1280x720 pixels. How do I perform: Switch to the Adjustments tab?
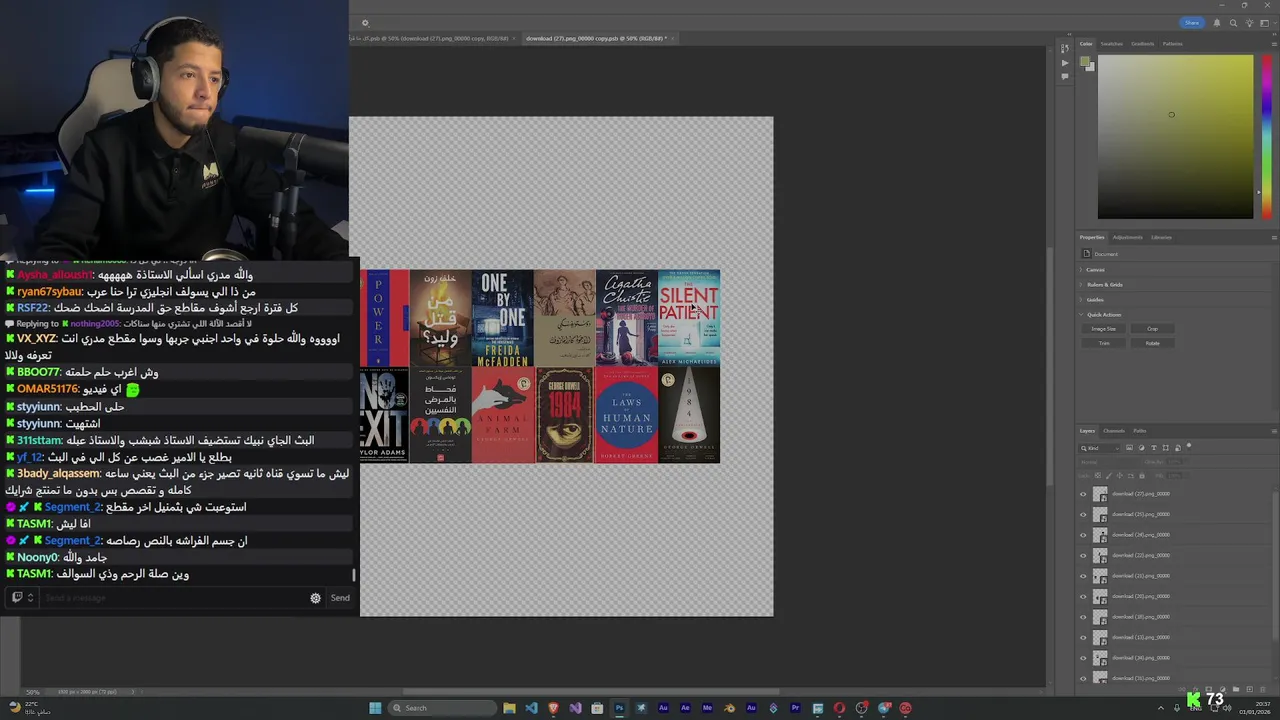pos(1127,237)
